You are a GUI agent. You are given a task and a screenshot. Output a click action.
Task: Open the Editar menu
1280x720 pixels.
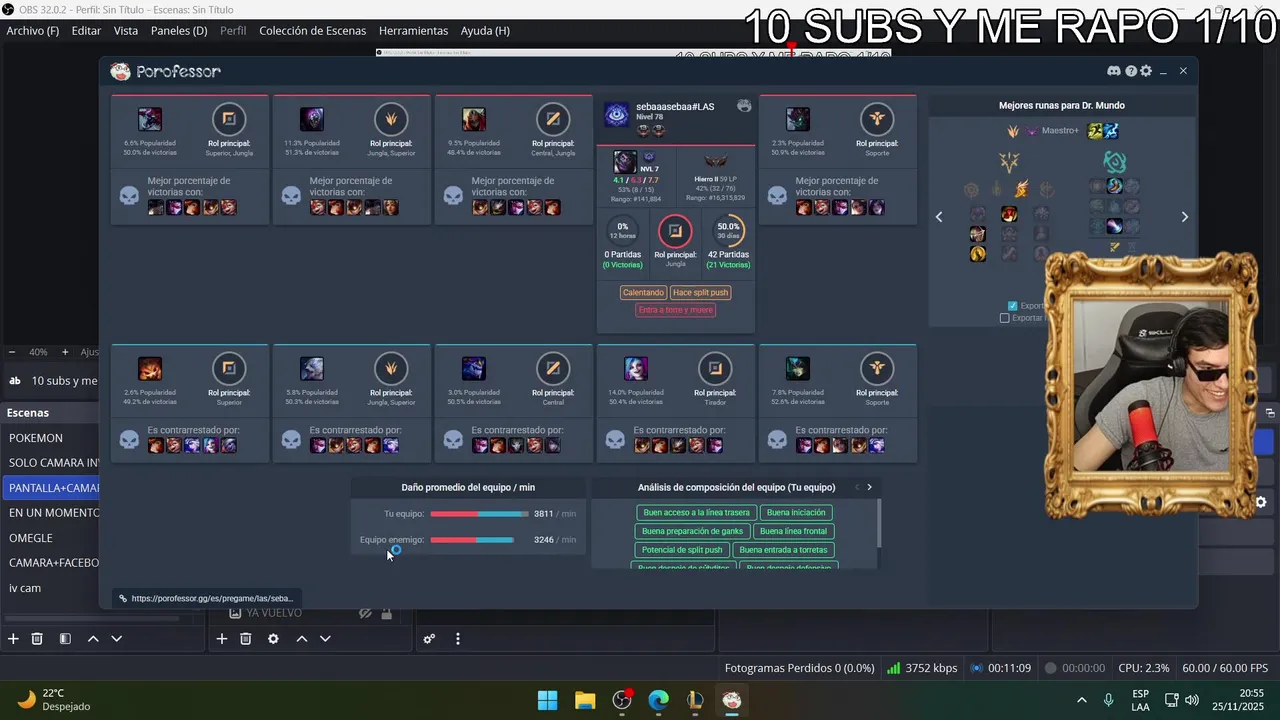(x=86, y=31)
